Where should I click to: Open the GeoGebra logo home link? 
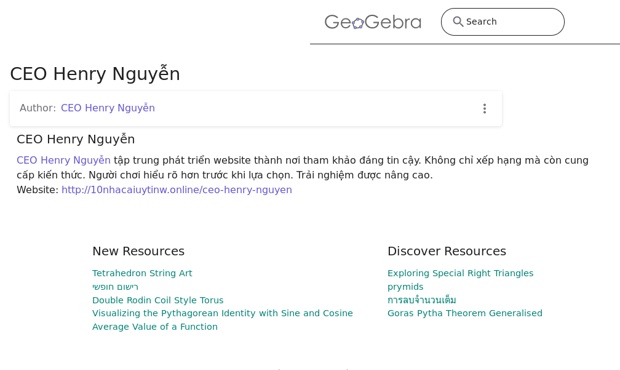click(373, 22)
